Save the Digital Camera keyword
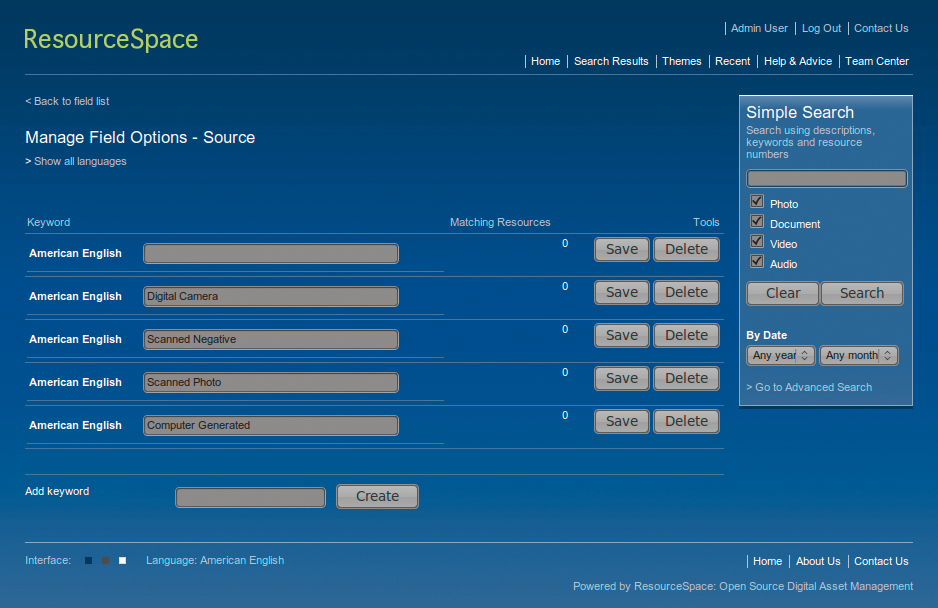Viewport: 938px width, 608px height. (x=622, y=293)
